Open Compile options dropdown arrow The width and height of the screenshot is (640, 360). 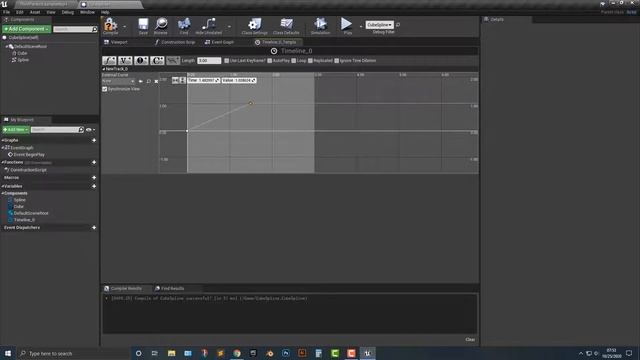[124, 27]
